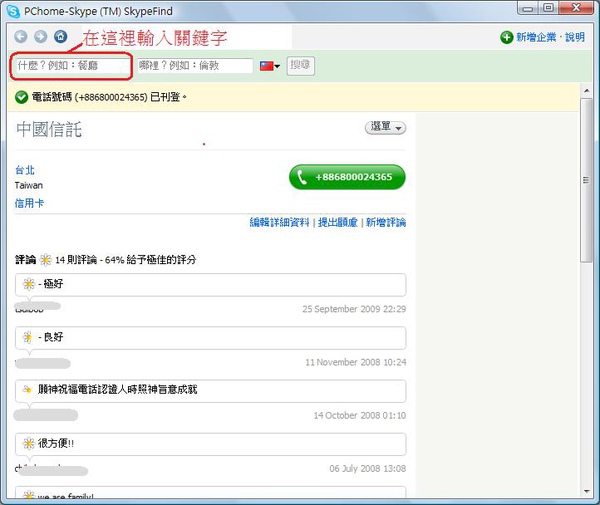This screenshot has width=600, height=505.
Task: Click the 編輯詳細資料 link
Action: [279, 222]
